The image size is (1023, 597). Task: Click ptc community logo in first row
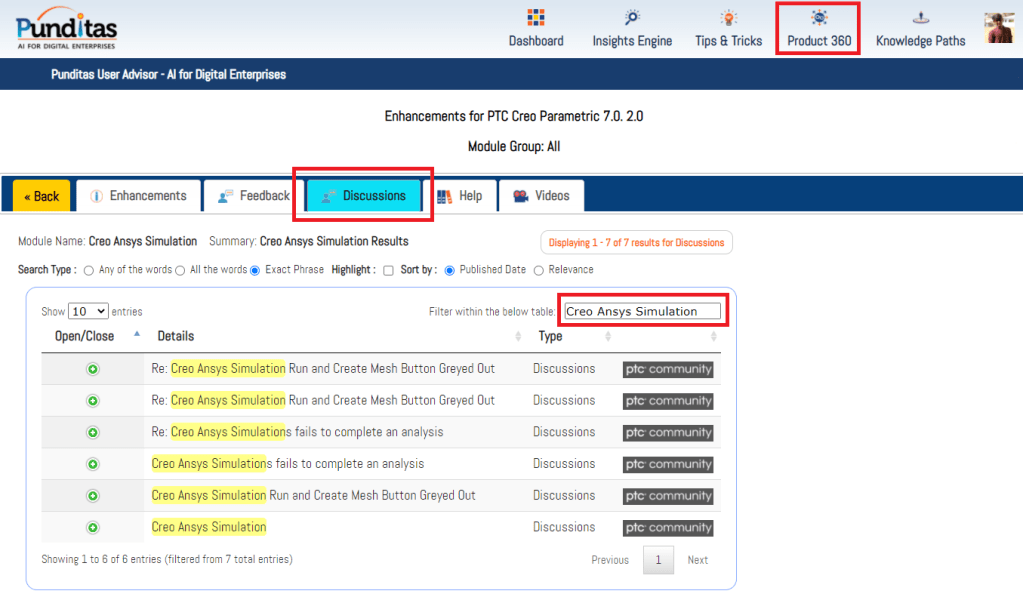point(667,369)
